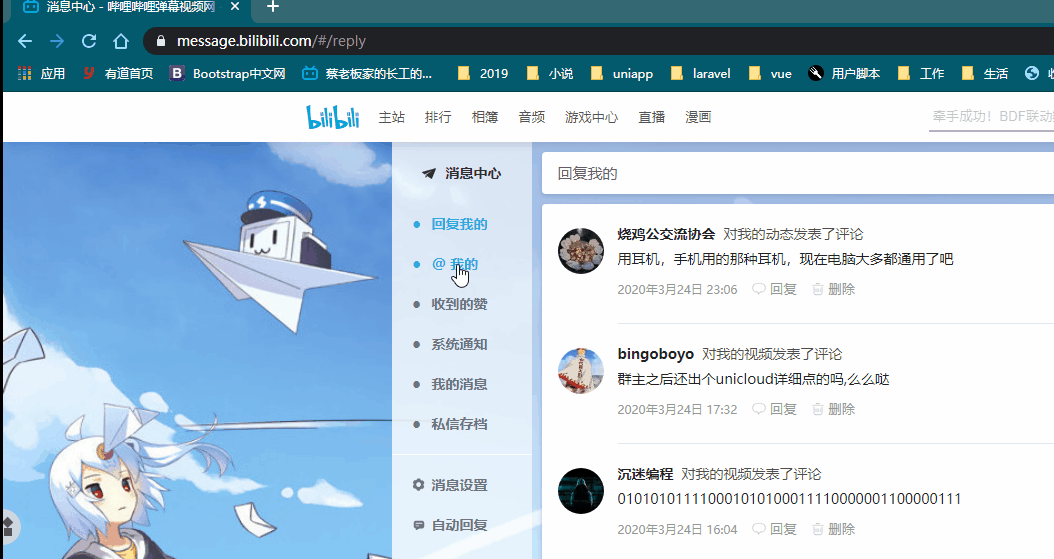The height and width of the screenshot is (559, 1054).
Task: Open the vue bookmark folder
Action: [770, 73]
